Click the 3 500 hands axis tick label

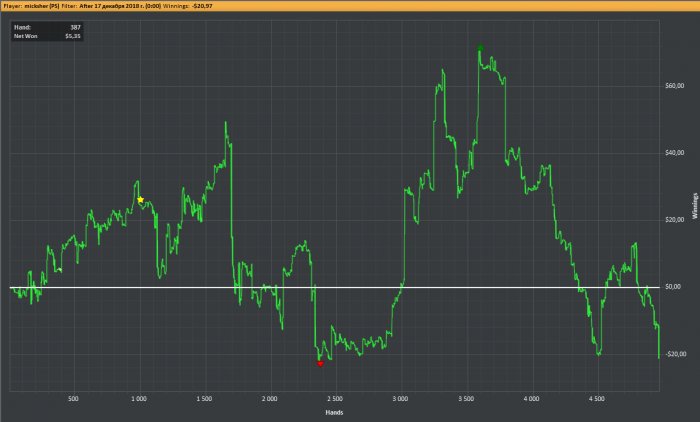[x=466, y=399]
